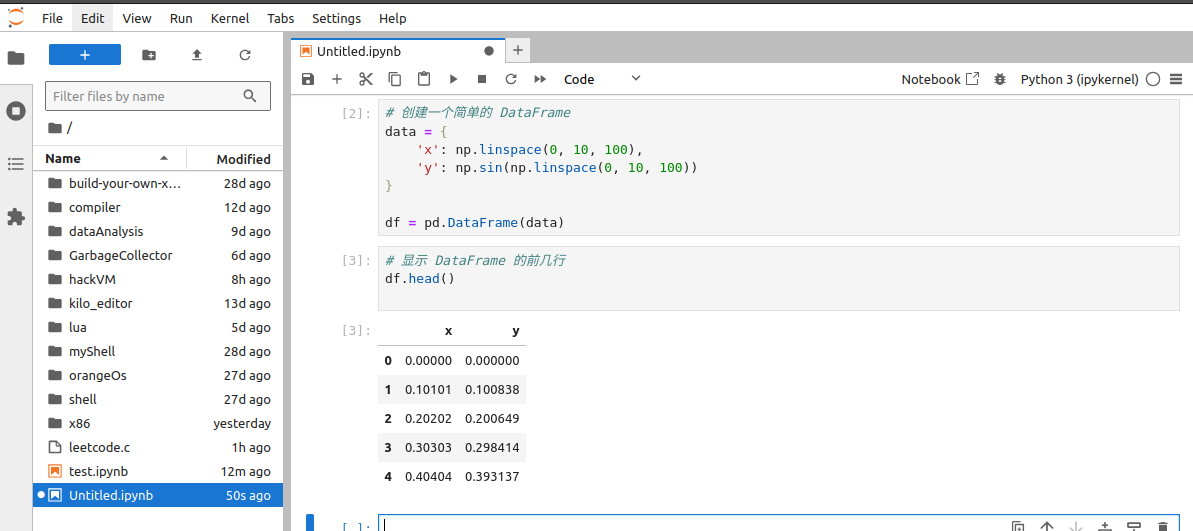Click the root folder breadcrumb icon
The image size is (1193, 531).
pyautogui.click(x=54, y=128)
